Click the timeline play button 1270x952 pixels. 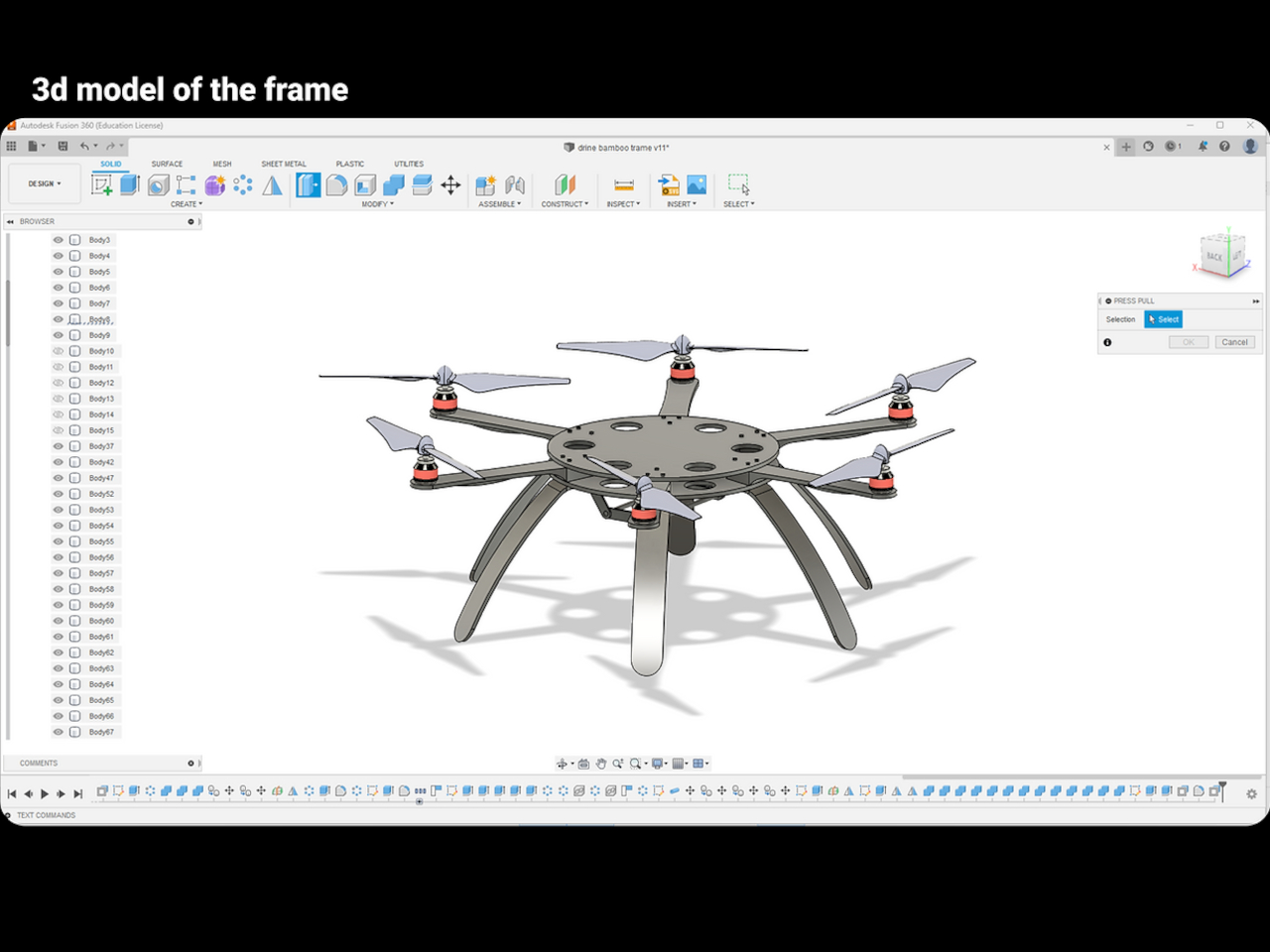click(45, 793)
